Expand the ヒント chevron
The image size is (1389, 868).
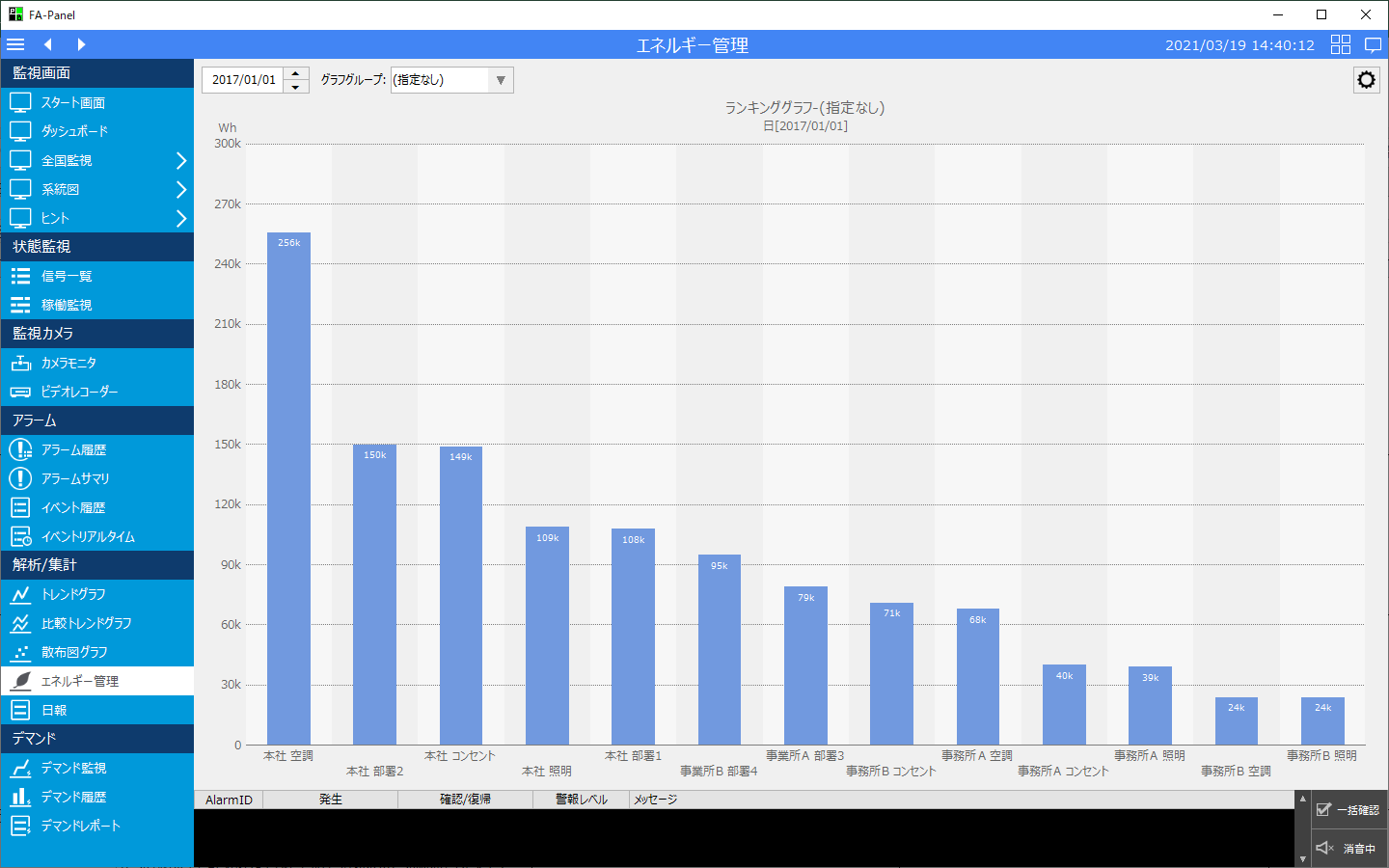[180, 218]
